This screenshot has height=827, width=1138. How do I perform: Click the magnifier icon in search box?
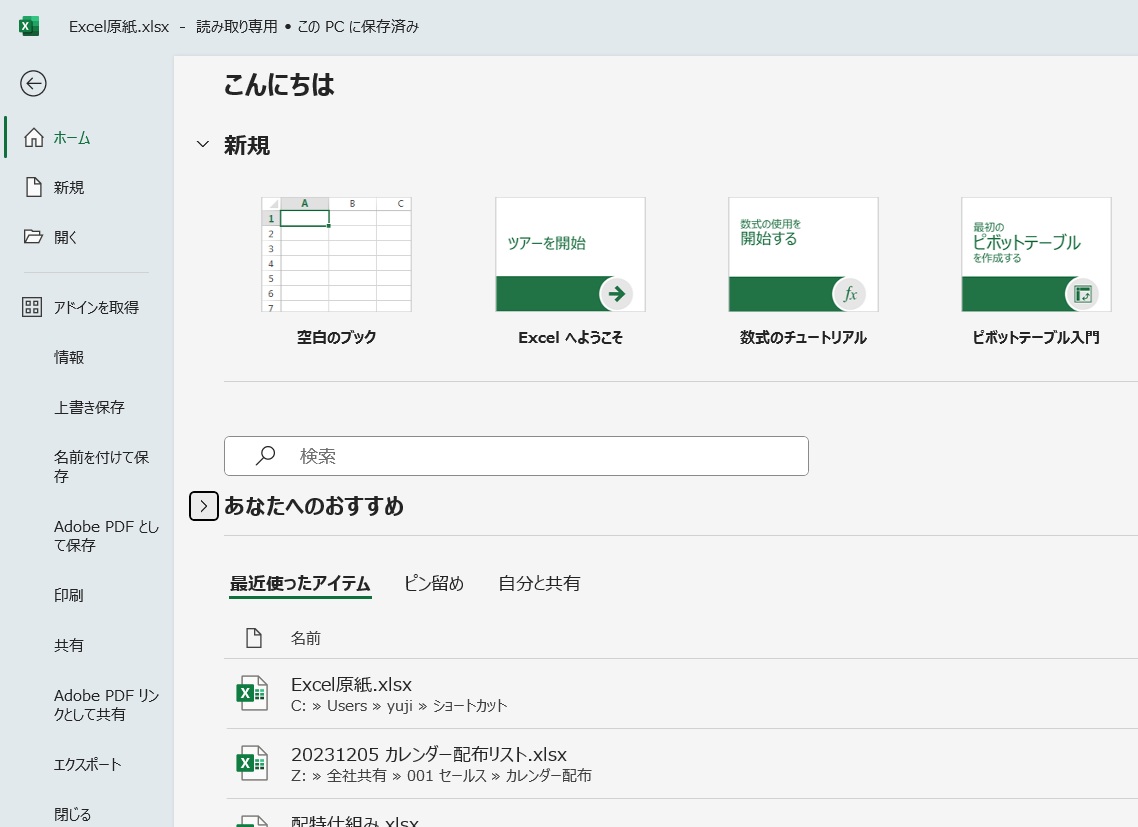pos(266,455)
